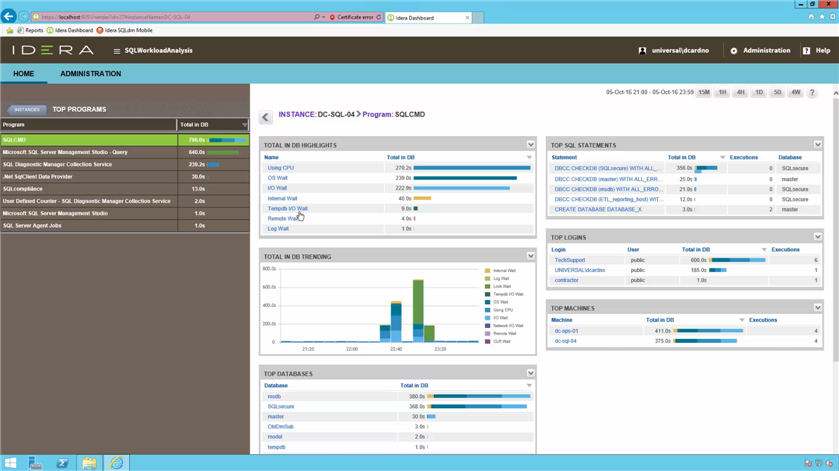Open the Windows Start button

coord(10,463)
